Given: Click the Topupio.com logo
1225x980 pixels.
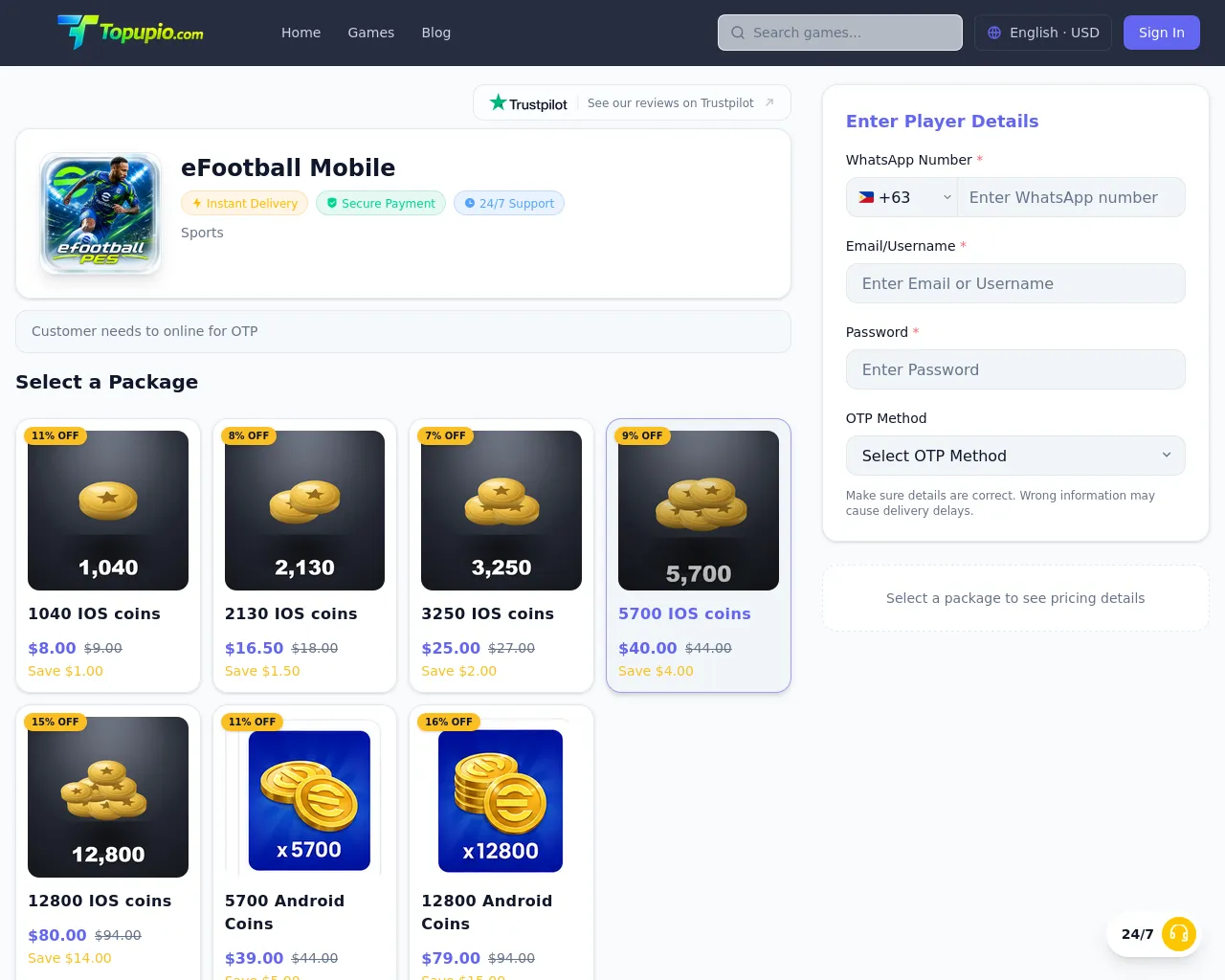Looking at the screenshot, I should pos(130,32).
